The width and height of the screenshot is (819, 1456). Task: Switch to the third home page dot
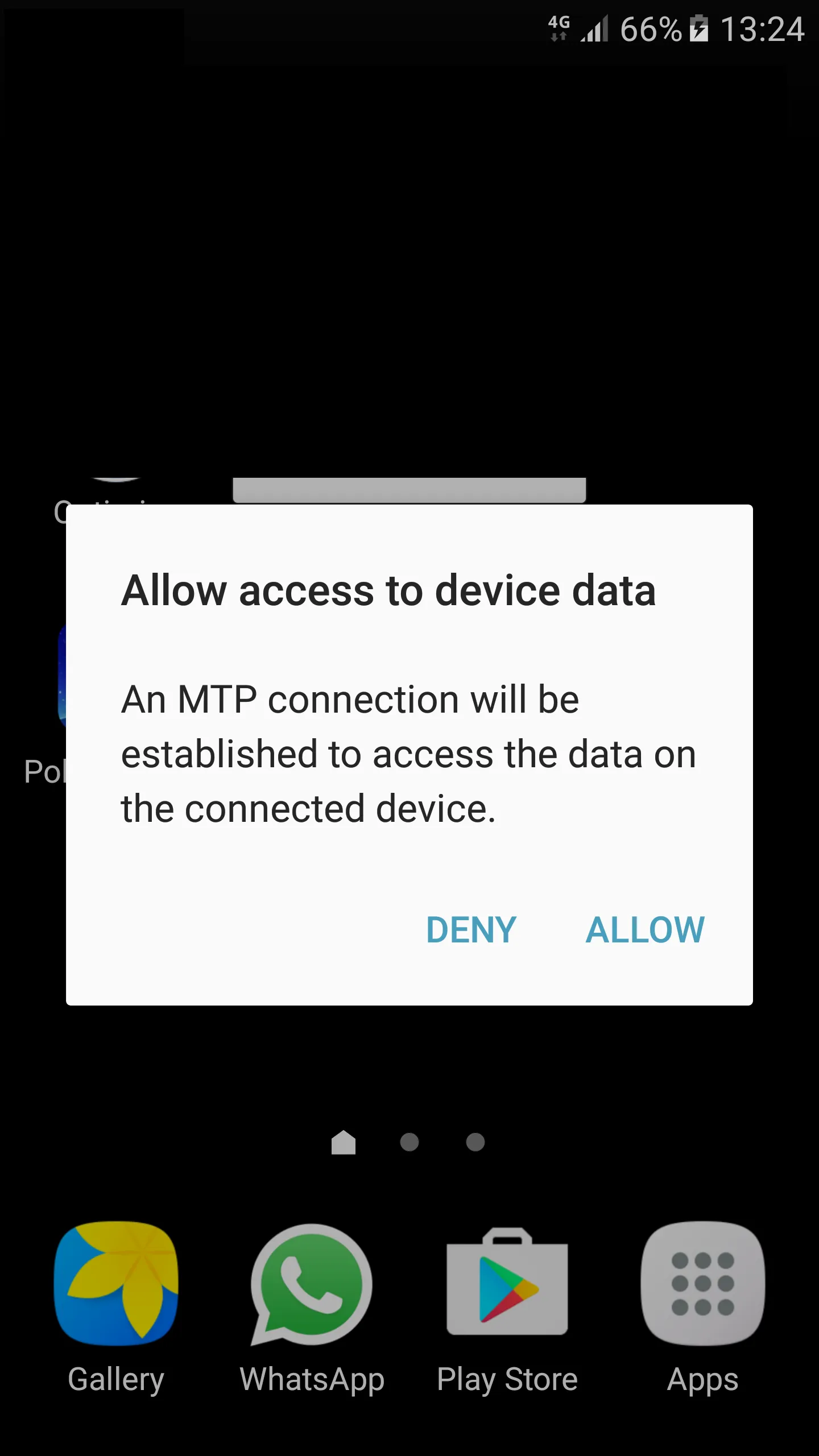click(x=475, y=1142)
